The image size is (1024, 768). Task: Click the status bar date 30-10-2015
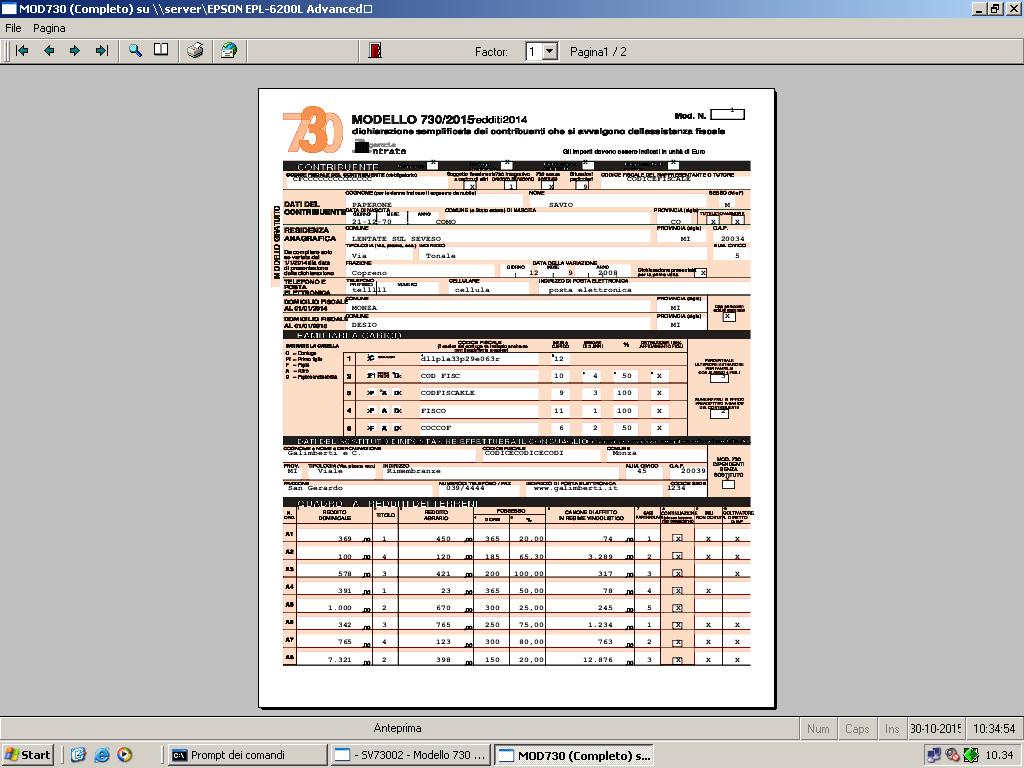[x=936, y=728]
